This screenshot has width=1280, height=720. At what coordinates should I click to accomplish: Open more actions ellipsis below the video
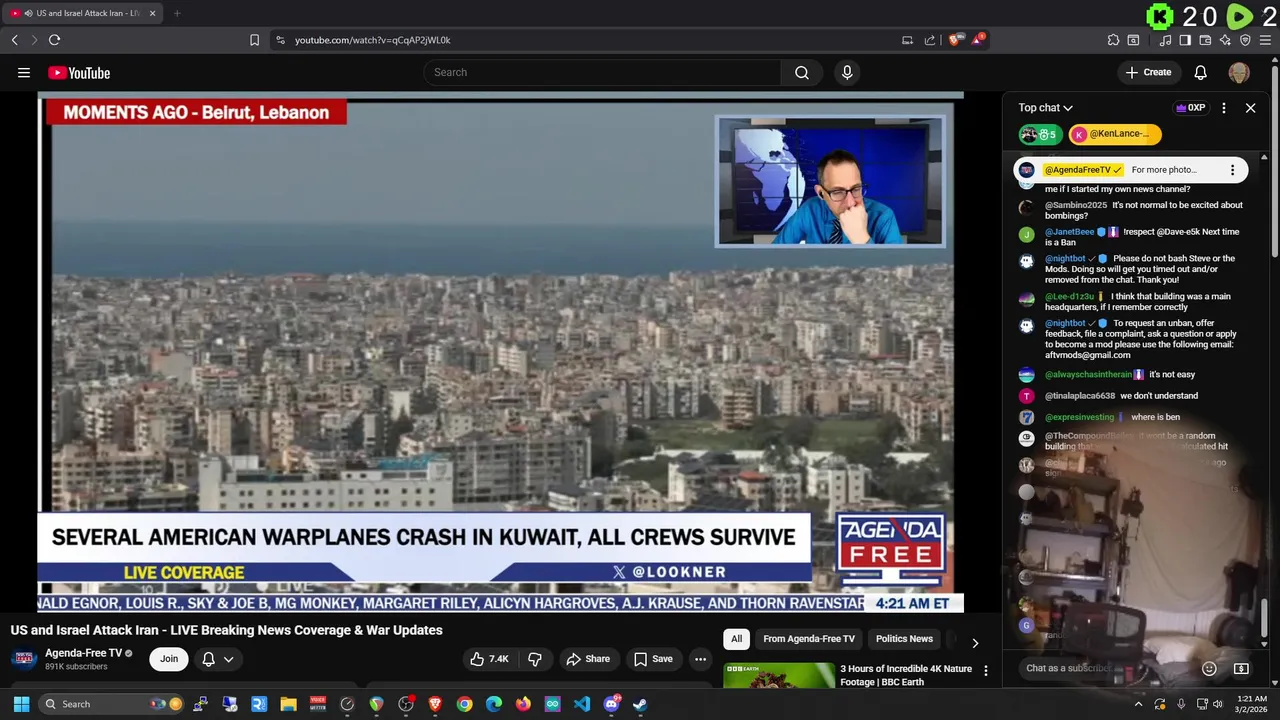tap(700, 659)
